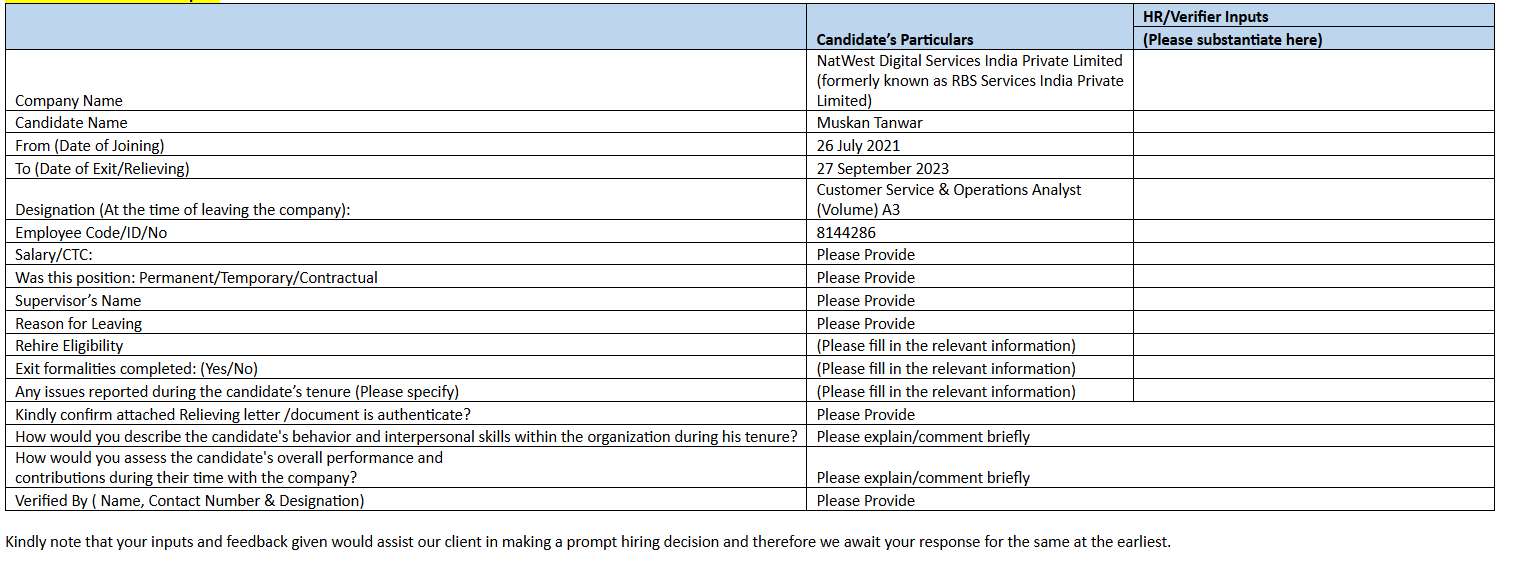Click 'Please Provide' beside Relieving letter authenticity question

[x=866, y=414]
